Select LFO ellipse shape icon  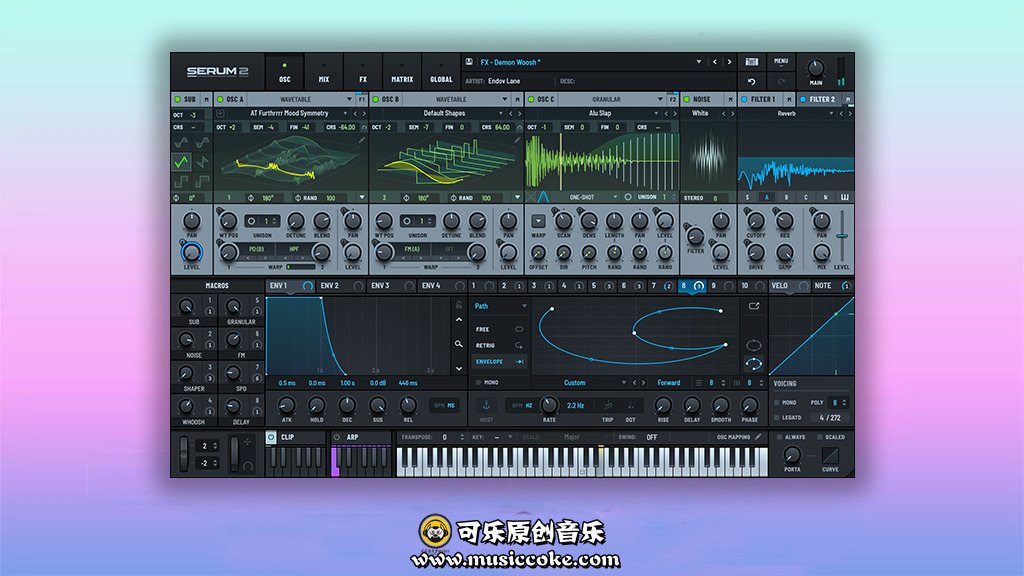(754, 345)
